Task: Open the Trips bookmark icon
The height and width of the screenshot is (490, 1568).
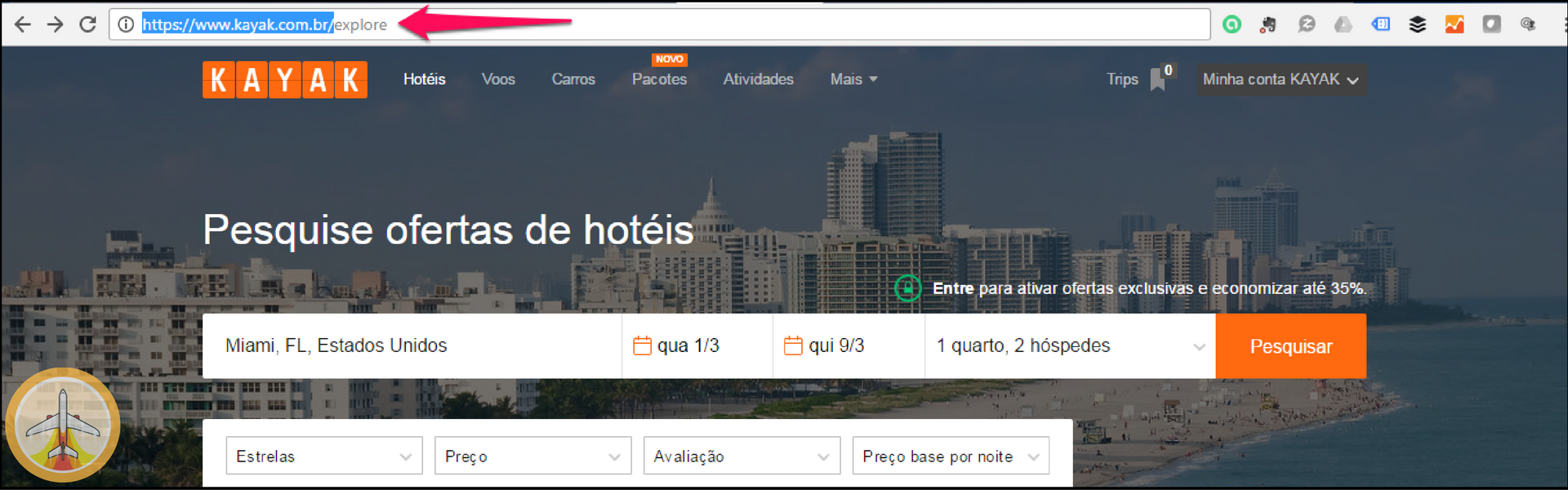Action: (1158, 79)
